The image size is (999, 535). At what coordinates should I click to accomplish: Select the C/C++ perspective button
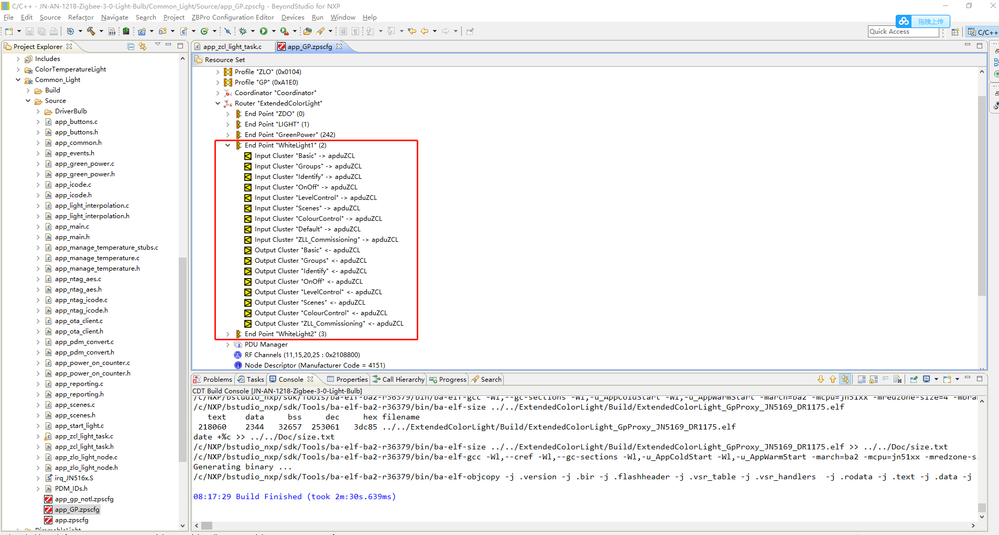coord(982,31)
